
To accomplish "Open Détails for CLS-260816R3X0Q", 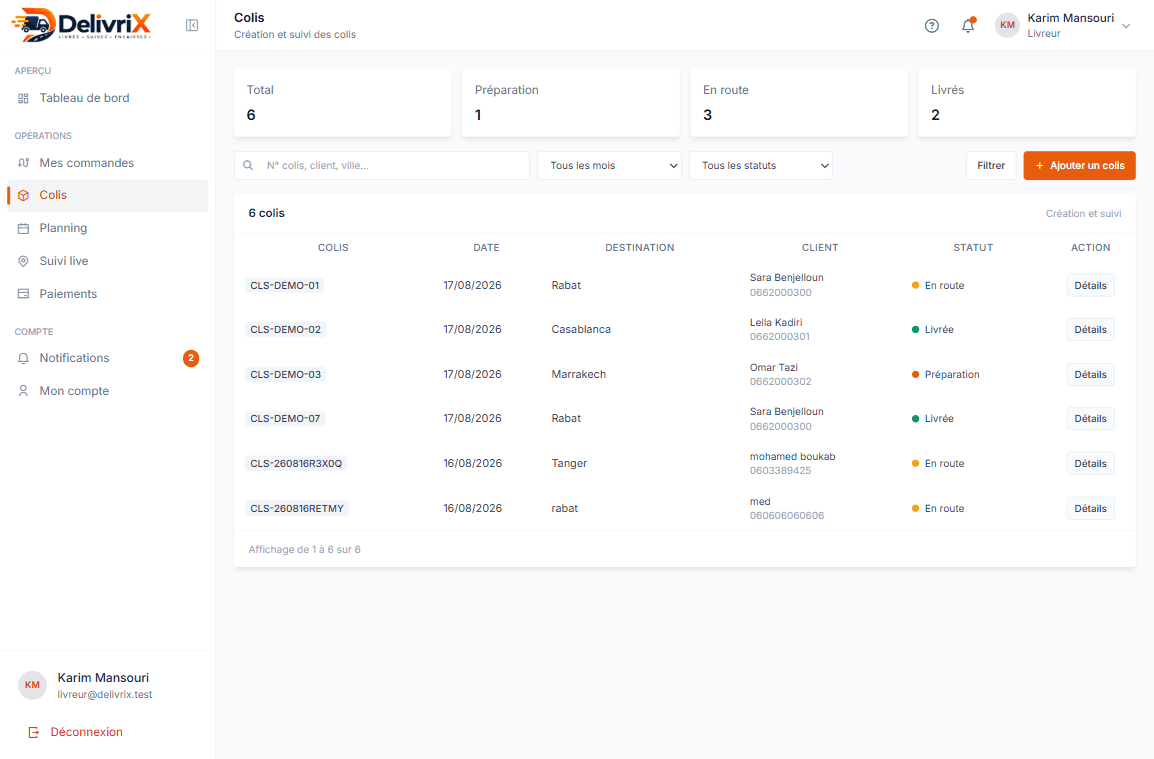I will coord(1090,464).
